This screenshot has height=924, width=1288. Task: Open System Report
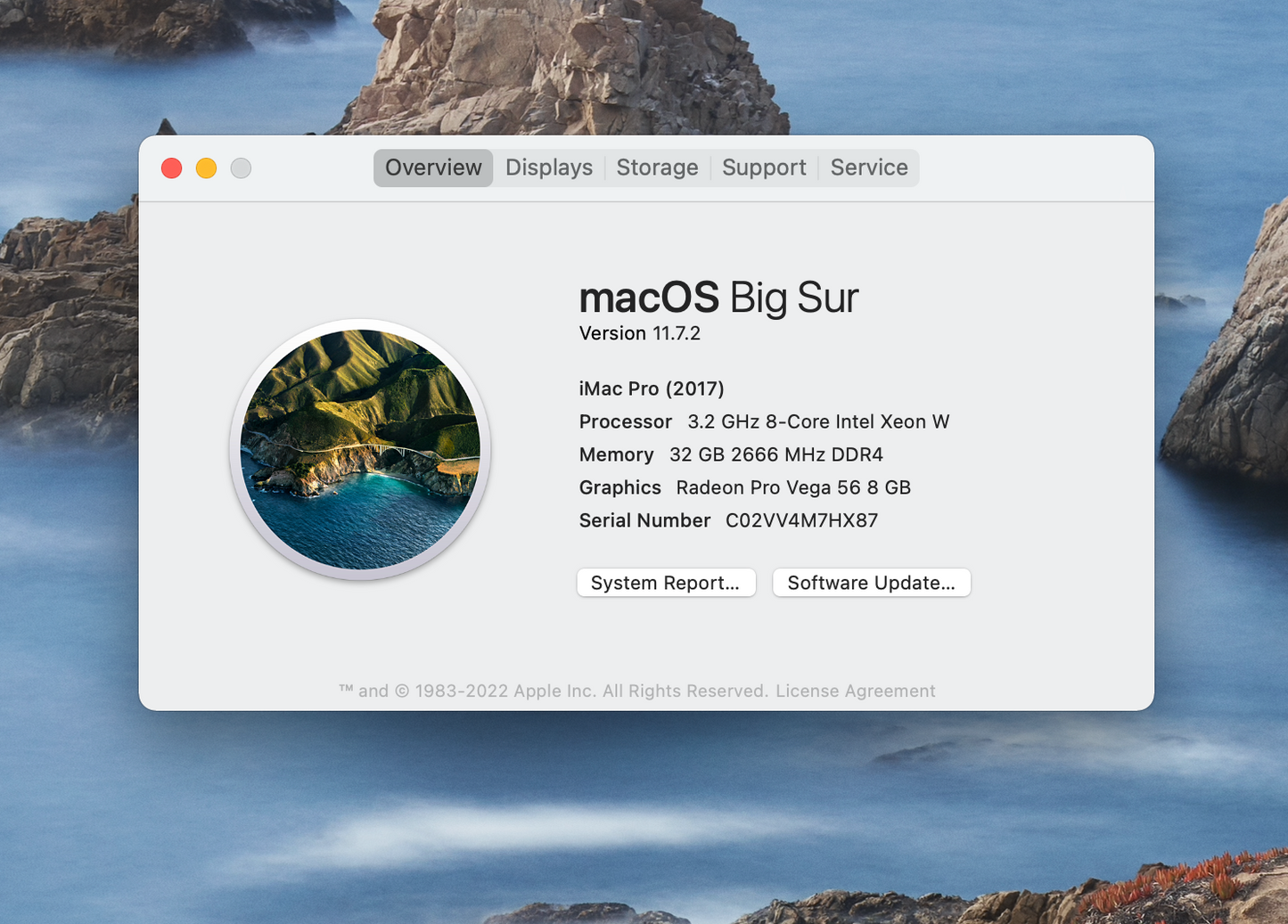pyautogui.click(x=666, y=583)
